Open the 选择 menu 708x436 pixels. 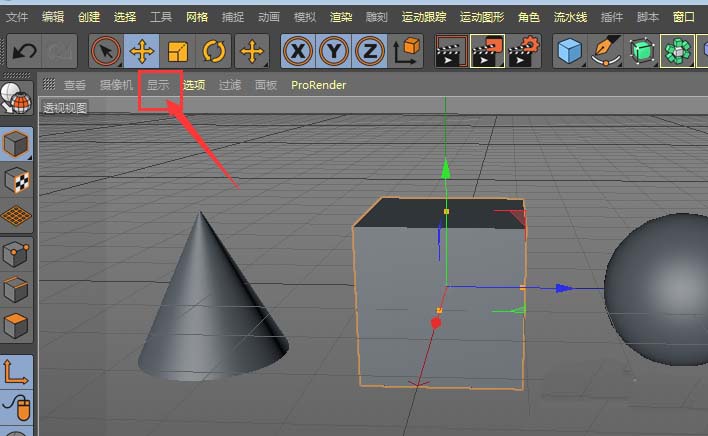[x=125, y=17]
